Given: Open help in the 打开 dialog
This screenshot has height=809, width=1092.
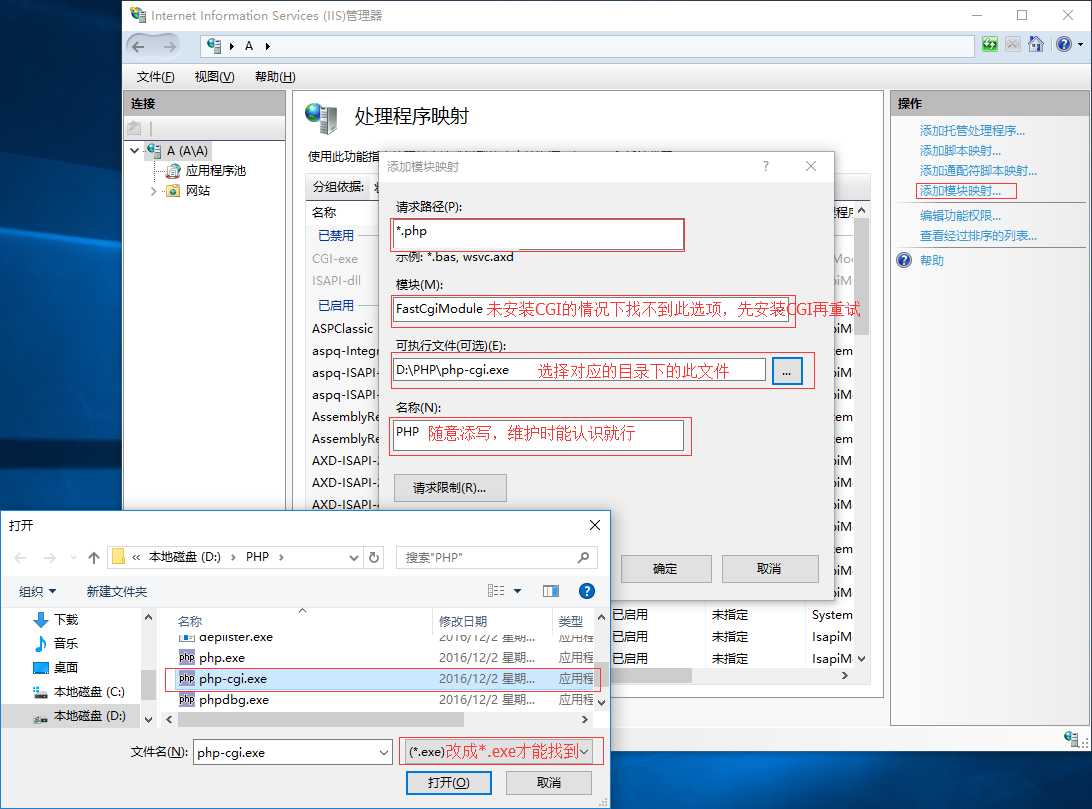Looking at the screenshot, I should coord(587,591).
